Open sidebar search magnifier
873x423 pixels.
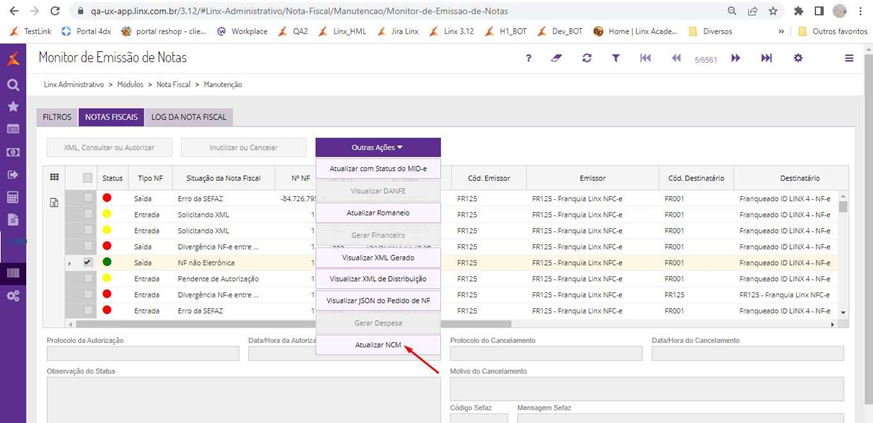pyautogui.click(x=13, y=85)
